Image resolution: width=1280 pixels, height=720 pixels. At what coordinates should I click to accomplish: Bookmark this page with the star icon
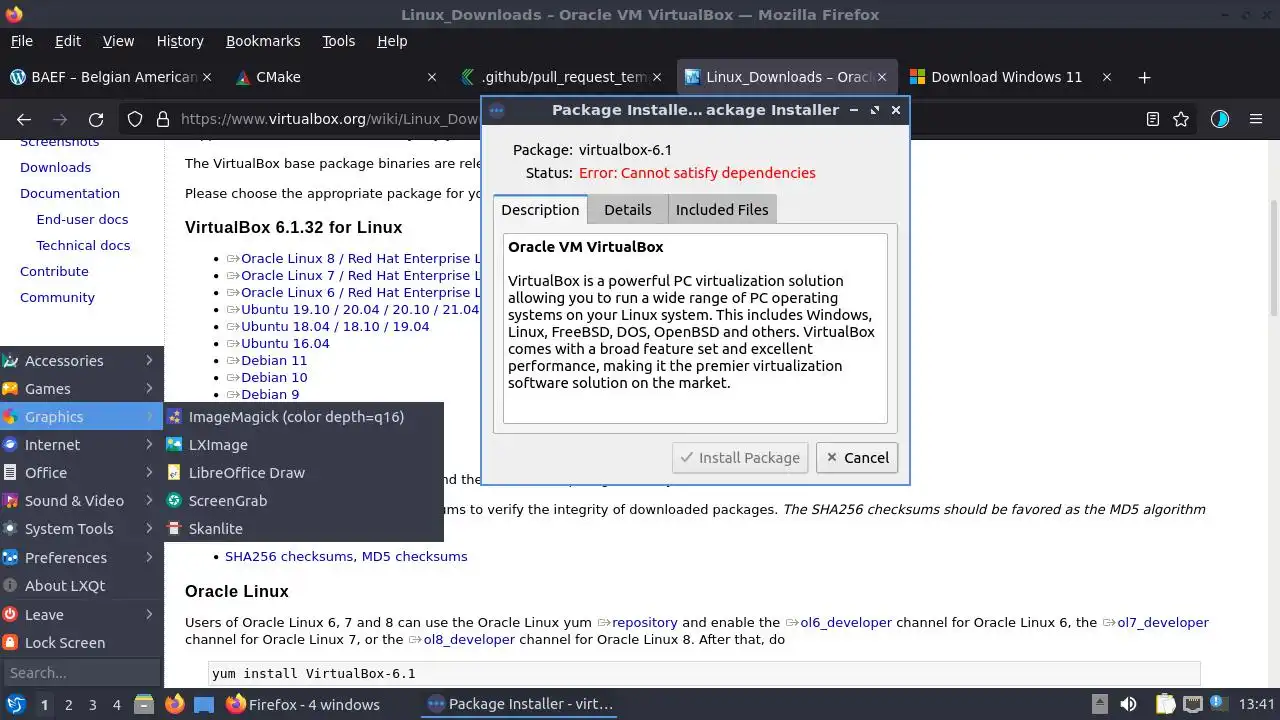[x=1181, y=119]
